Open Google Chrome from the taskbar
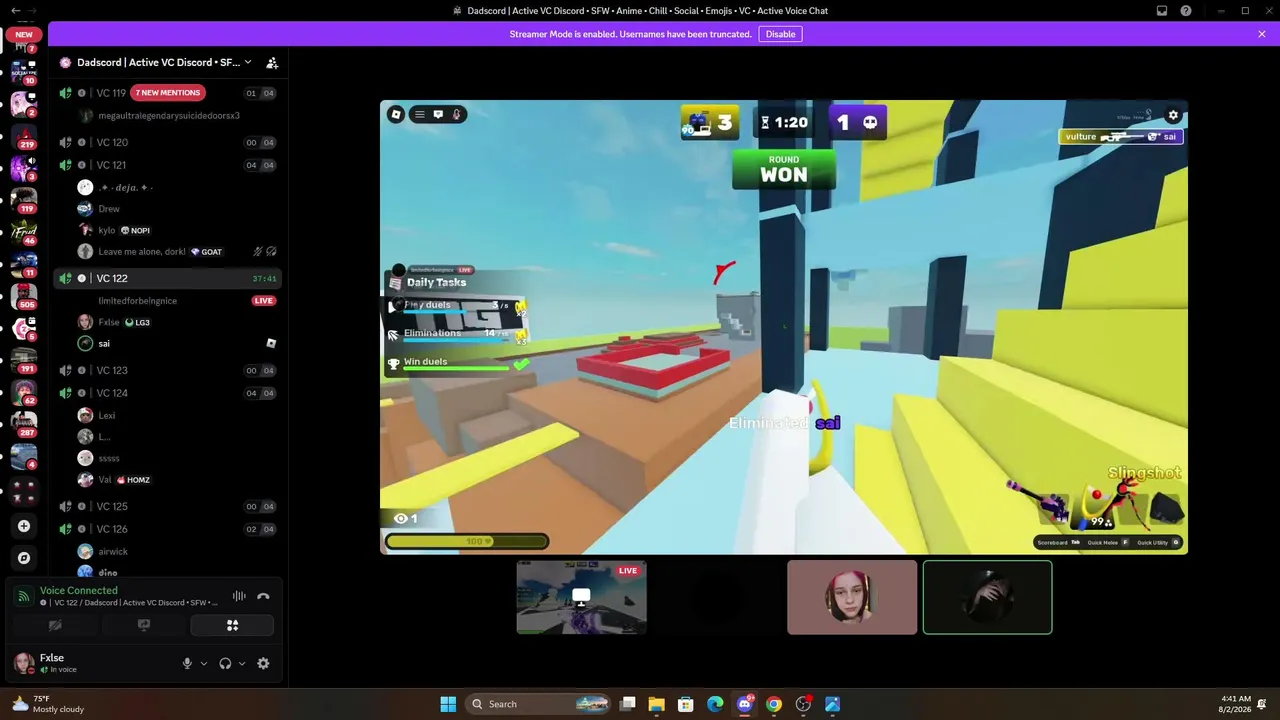Viewport: 1280px width, 720px height. coord(774,704)
